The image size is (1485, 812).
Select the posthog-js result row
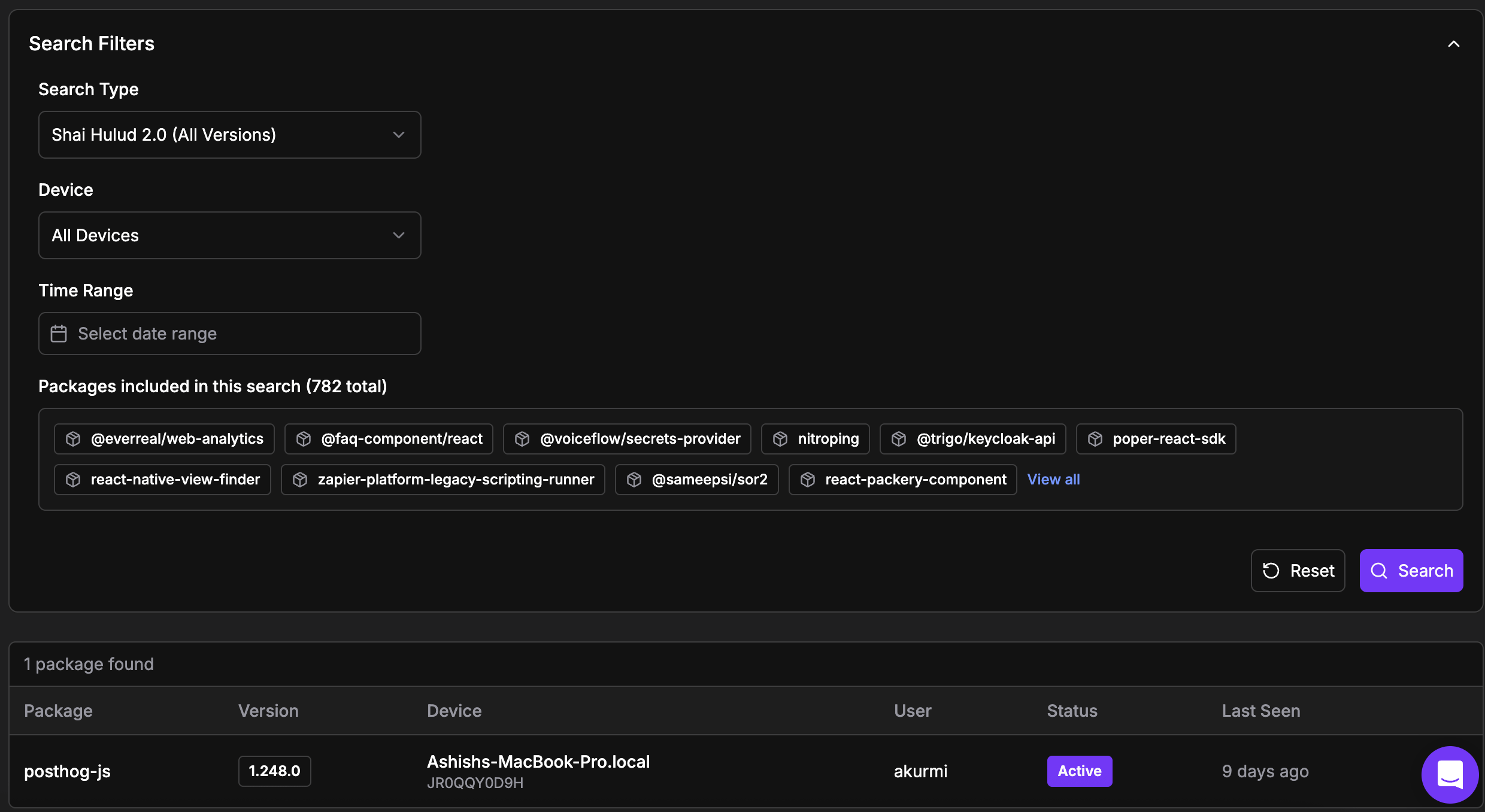click(67, 771)
